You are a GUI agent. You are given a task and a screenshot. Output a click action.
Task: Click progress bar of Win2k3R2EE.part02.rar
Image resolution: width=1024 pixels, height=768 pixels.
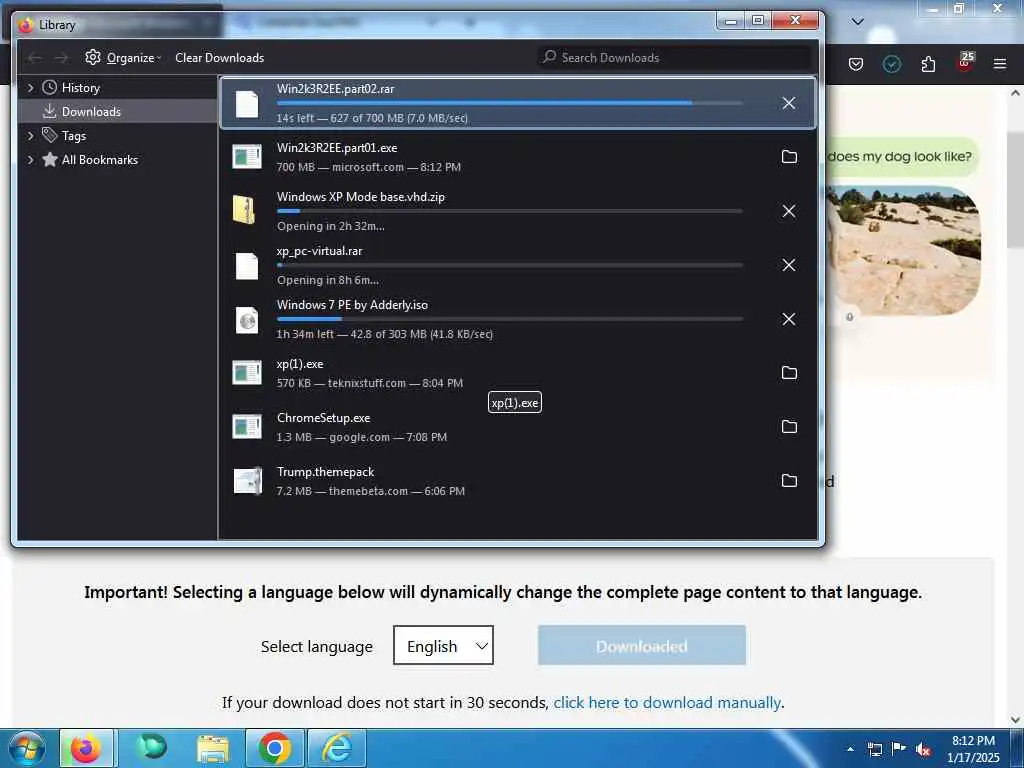pos(510,103)
